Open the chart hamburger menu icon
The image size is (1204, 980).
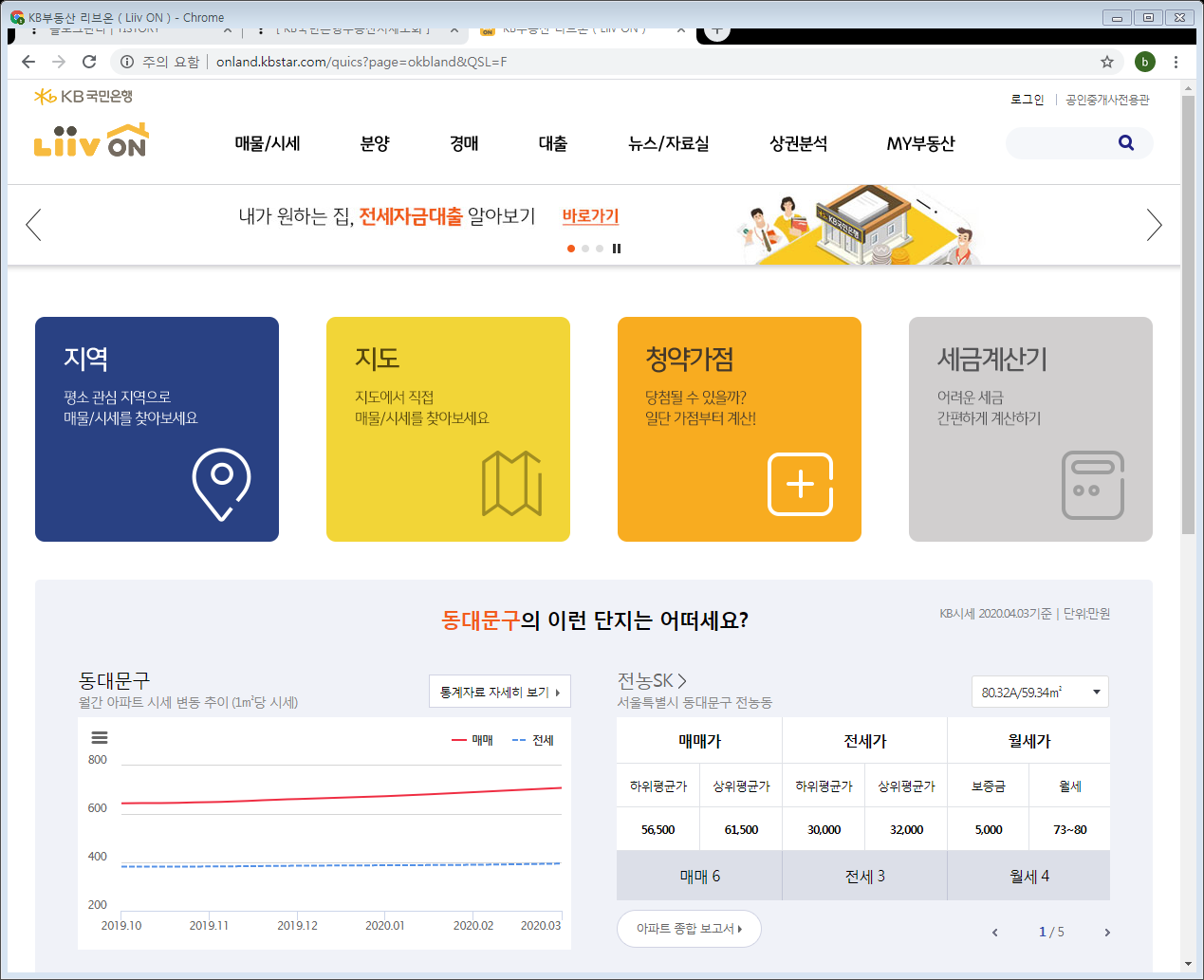[100, 738]
